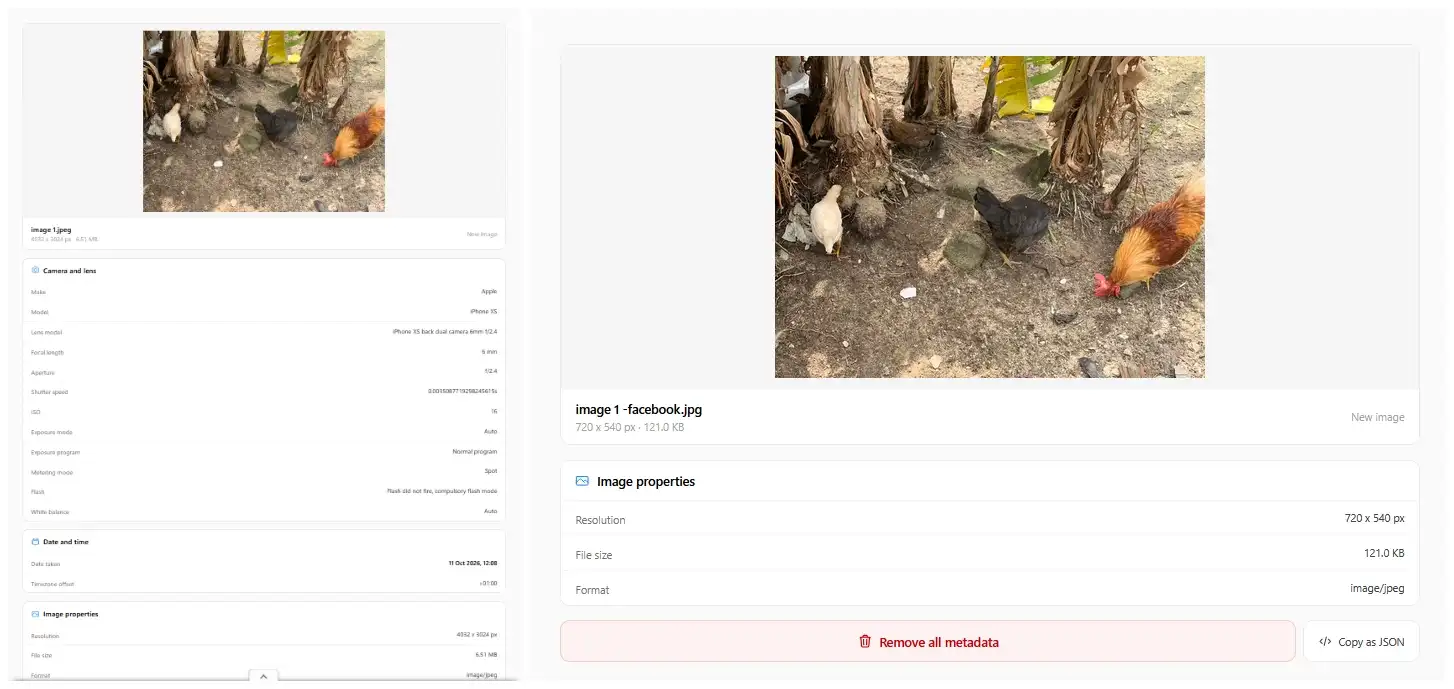Select the ISO value 16
Image resolution: width=1454 pixels, height=689 pixels.
494,411
